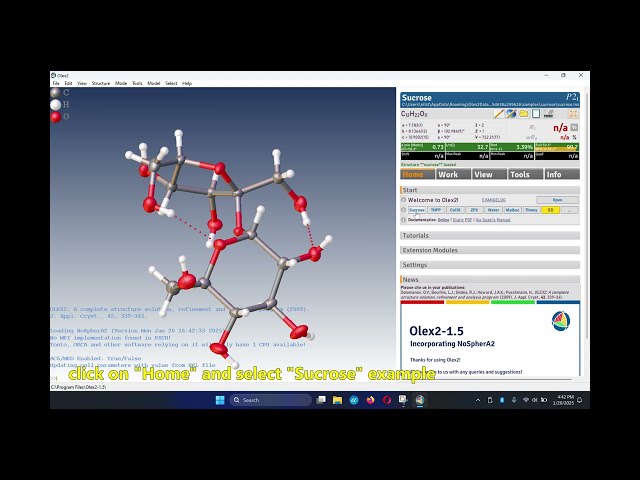The width and height of the screenshot is (640, 480).
Task: Load the Water sample structure
Action: [493, 210]
